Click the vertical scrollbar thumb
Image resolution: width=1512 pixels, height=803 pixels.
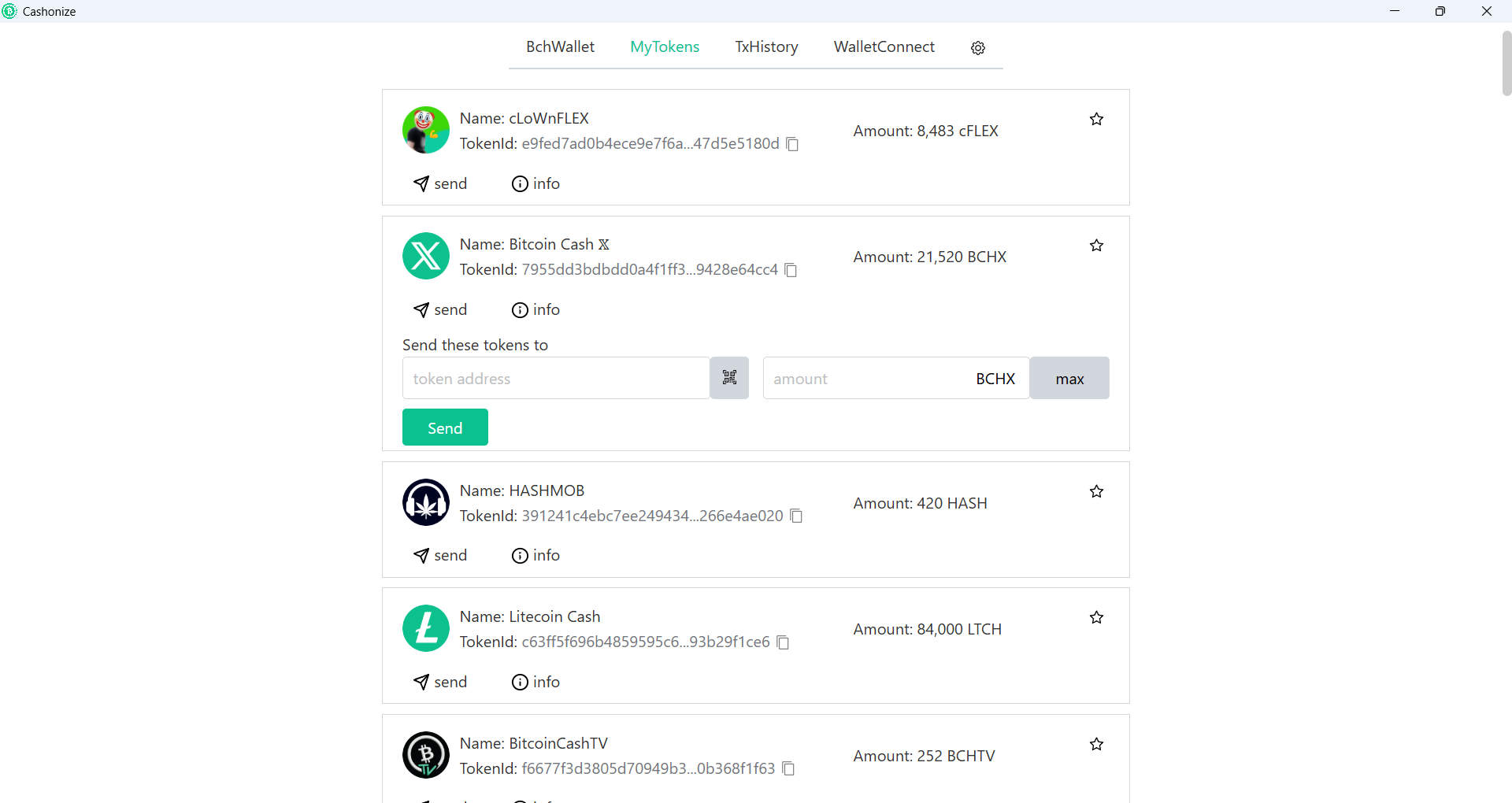click(1506, 63)
